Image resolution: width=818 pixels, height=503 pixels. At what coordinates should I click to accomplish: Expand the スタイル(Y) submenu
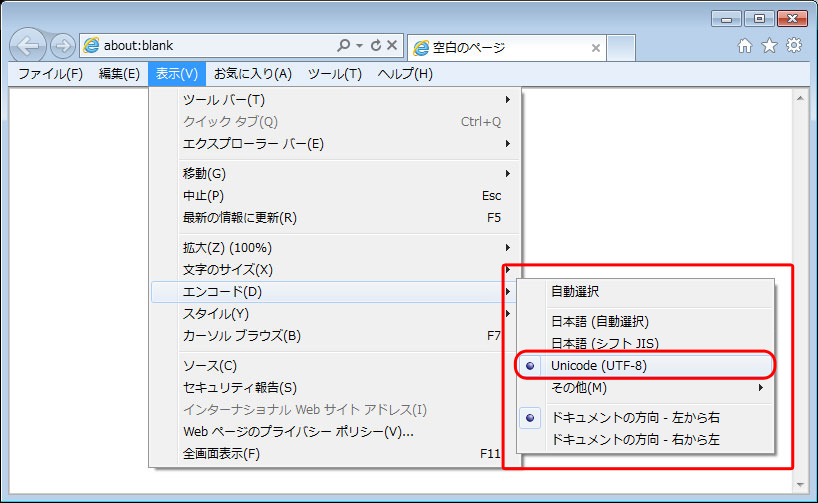[x=335, y=314]
